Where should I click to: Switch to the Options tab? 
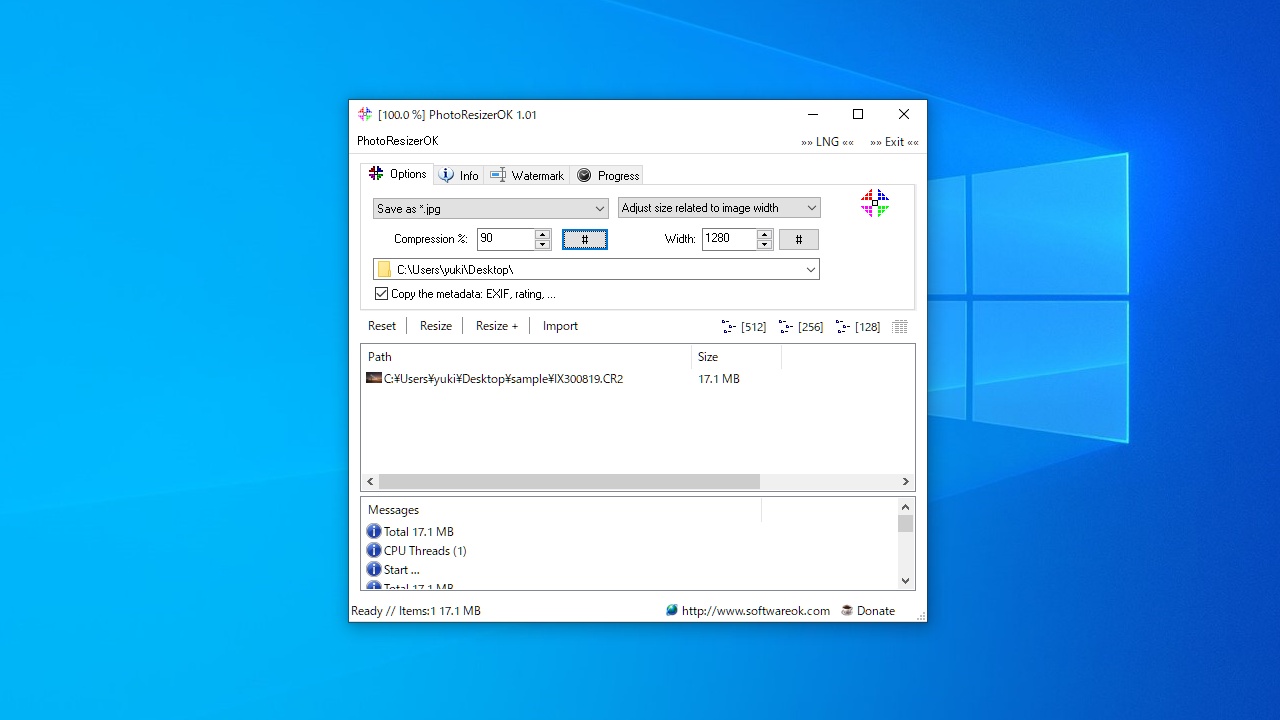(397, 174)
